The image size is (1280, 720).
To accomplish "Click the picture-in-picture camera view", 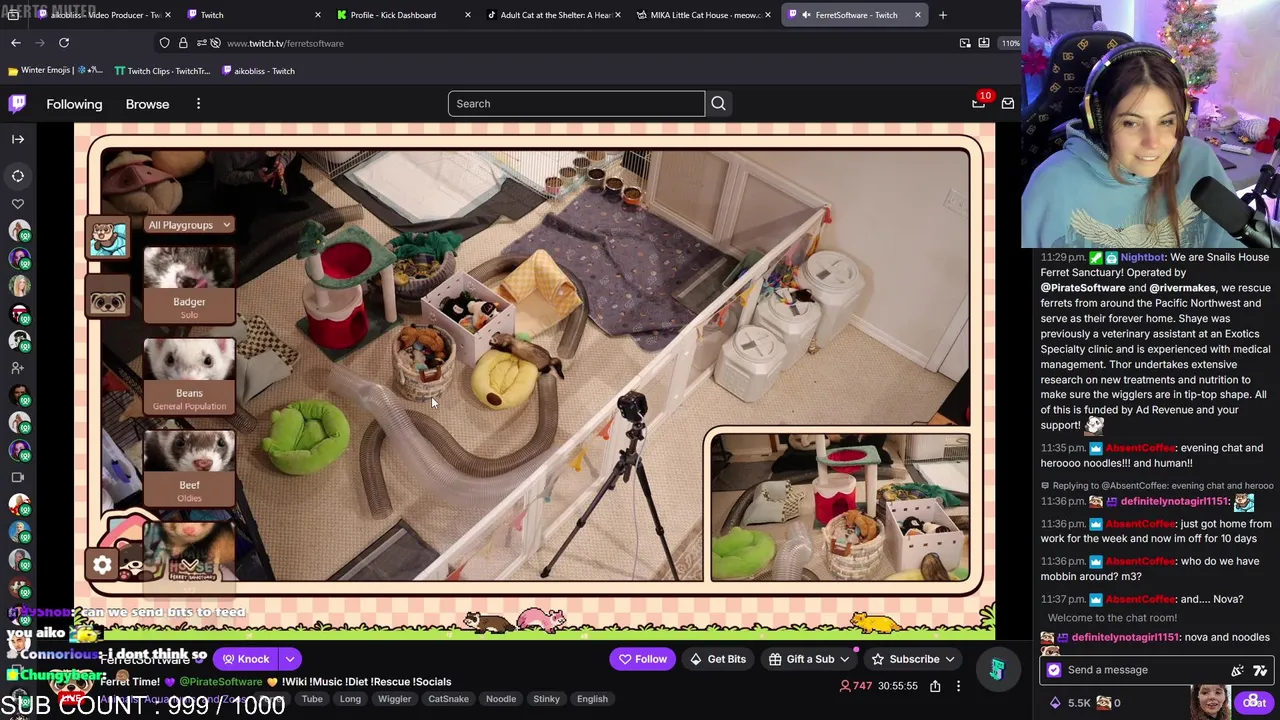I will 839,507.
